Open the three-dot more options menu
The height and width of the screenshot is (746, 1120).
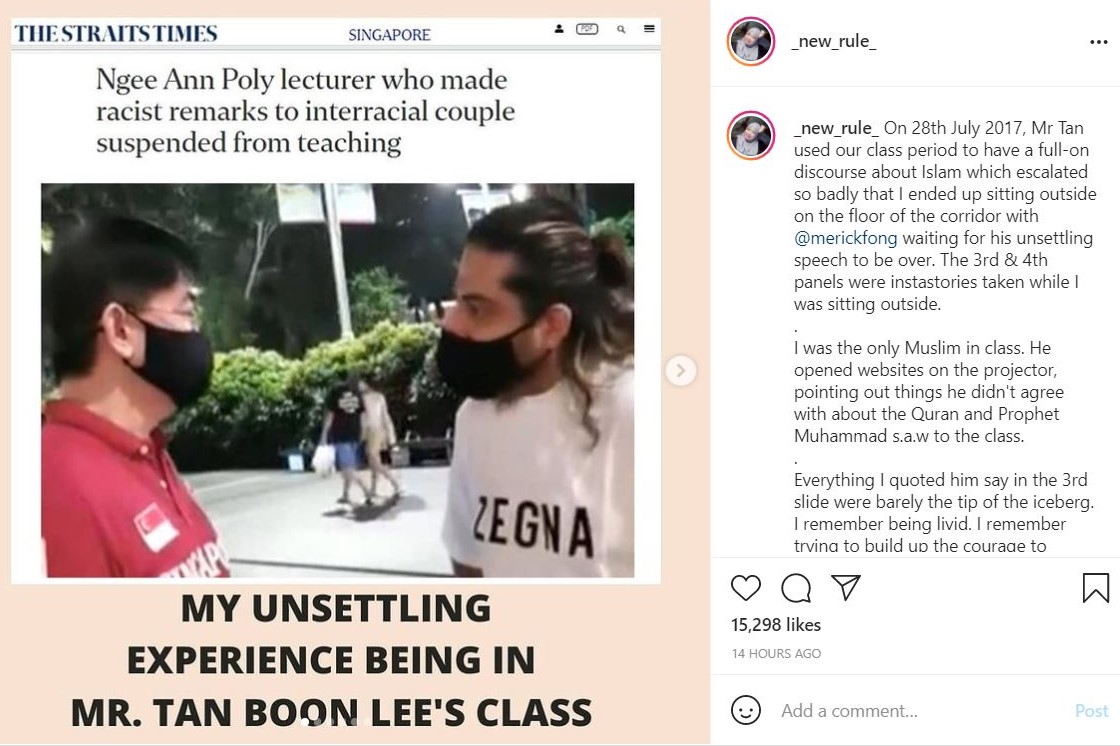point(1099,42)
